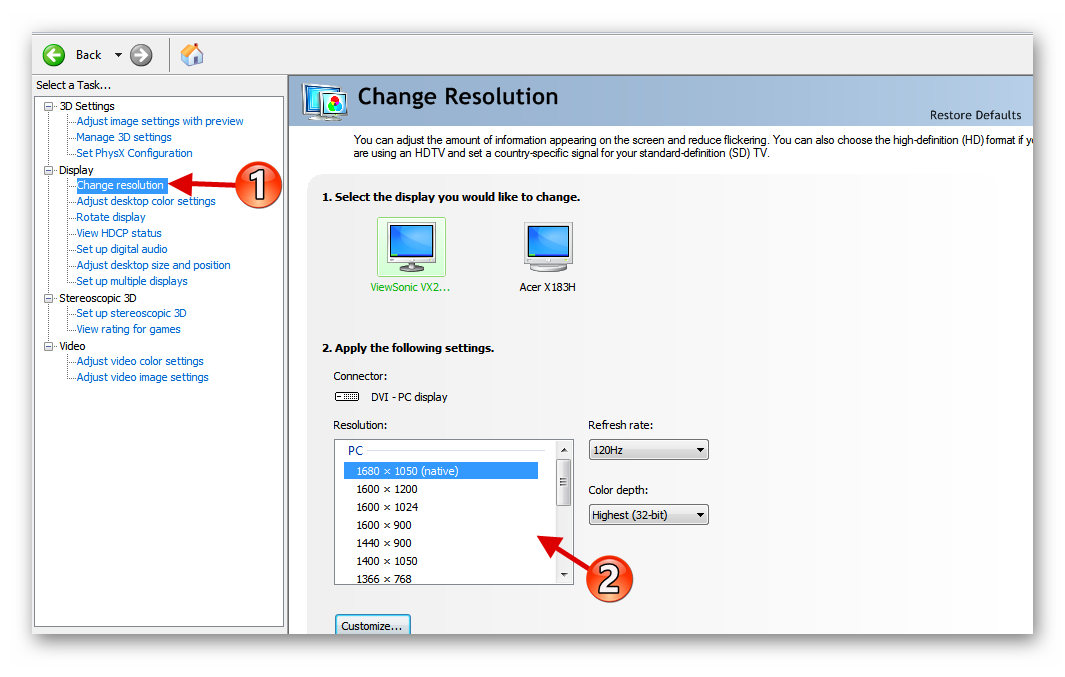1065x677 pixels.
Task: Open the Refresh rate dropdown
Action: (x=648, y=450)
